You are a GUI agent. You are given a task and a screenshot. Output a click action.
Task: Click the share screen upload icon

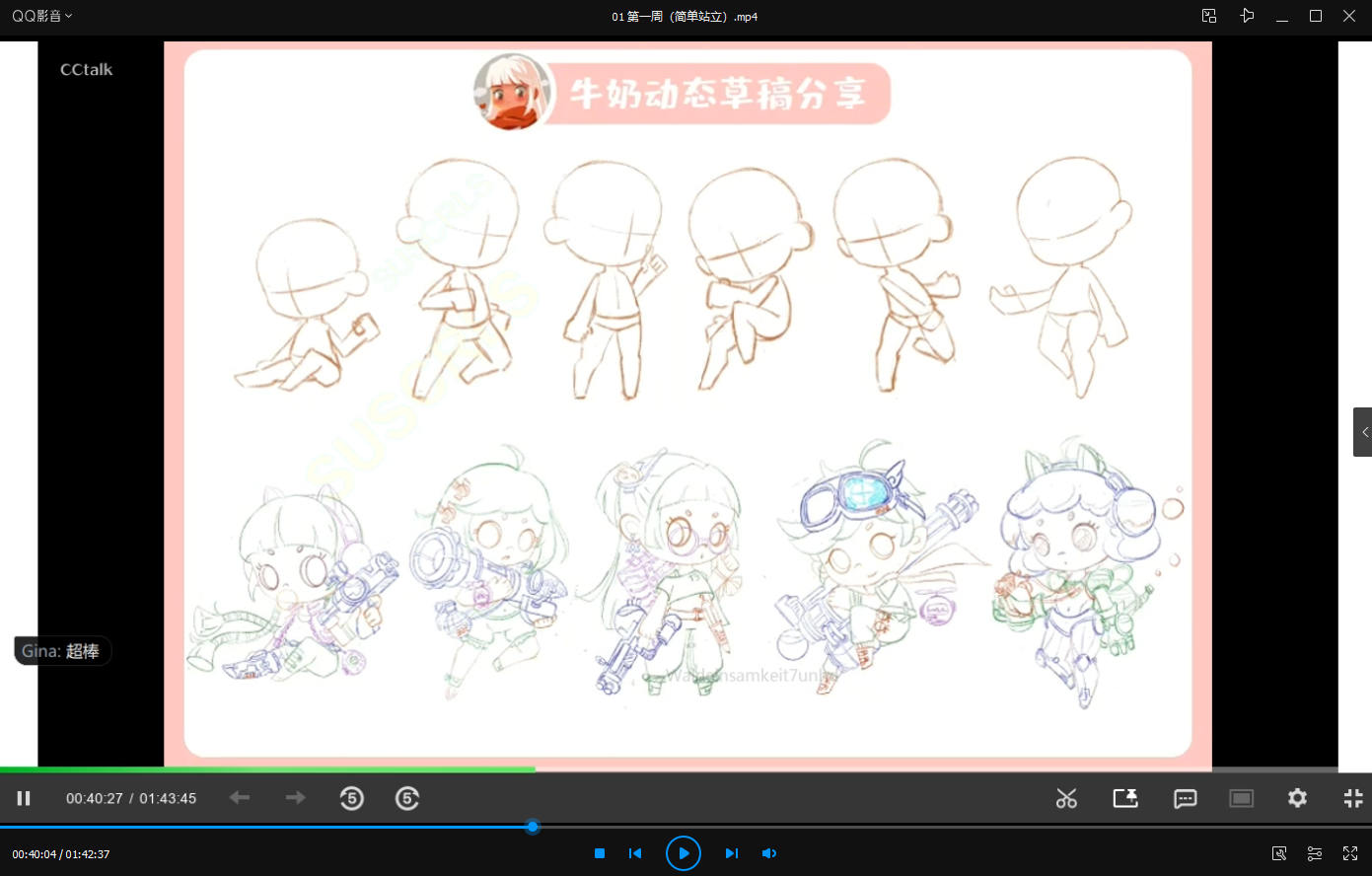[x=1125, y=798]
